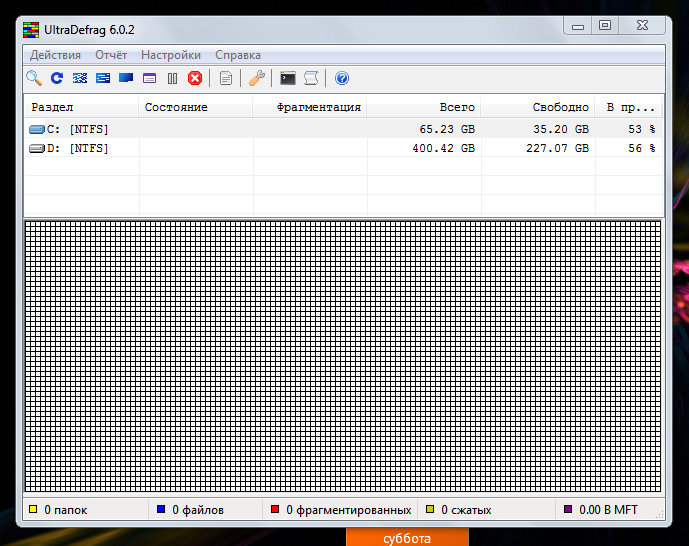The width and height of the screenshot is (689, 546).
Task: Sort by the Раздел column header
Action: [82, 107]
